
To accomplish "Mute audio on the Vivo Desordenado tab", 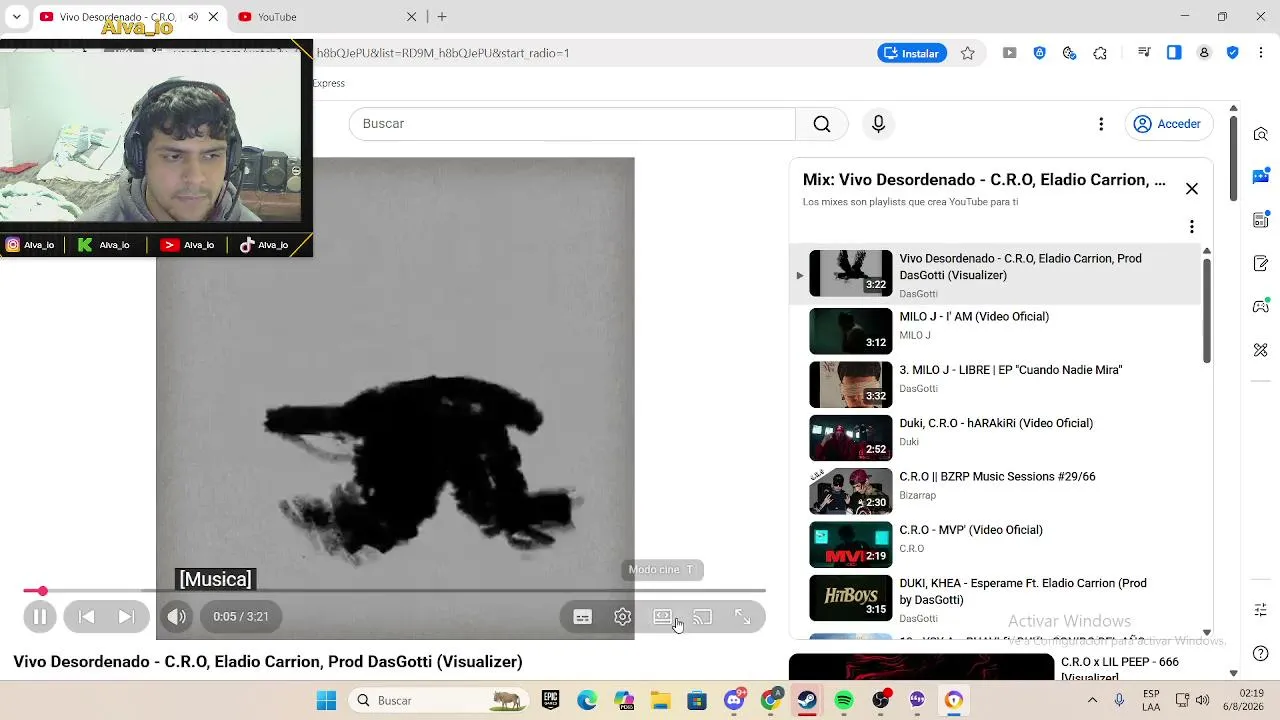I will click(x=193, y=17).
